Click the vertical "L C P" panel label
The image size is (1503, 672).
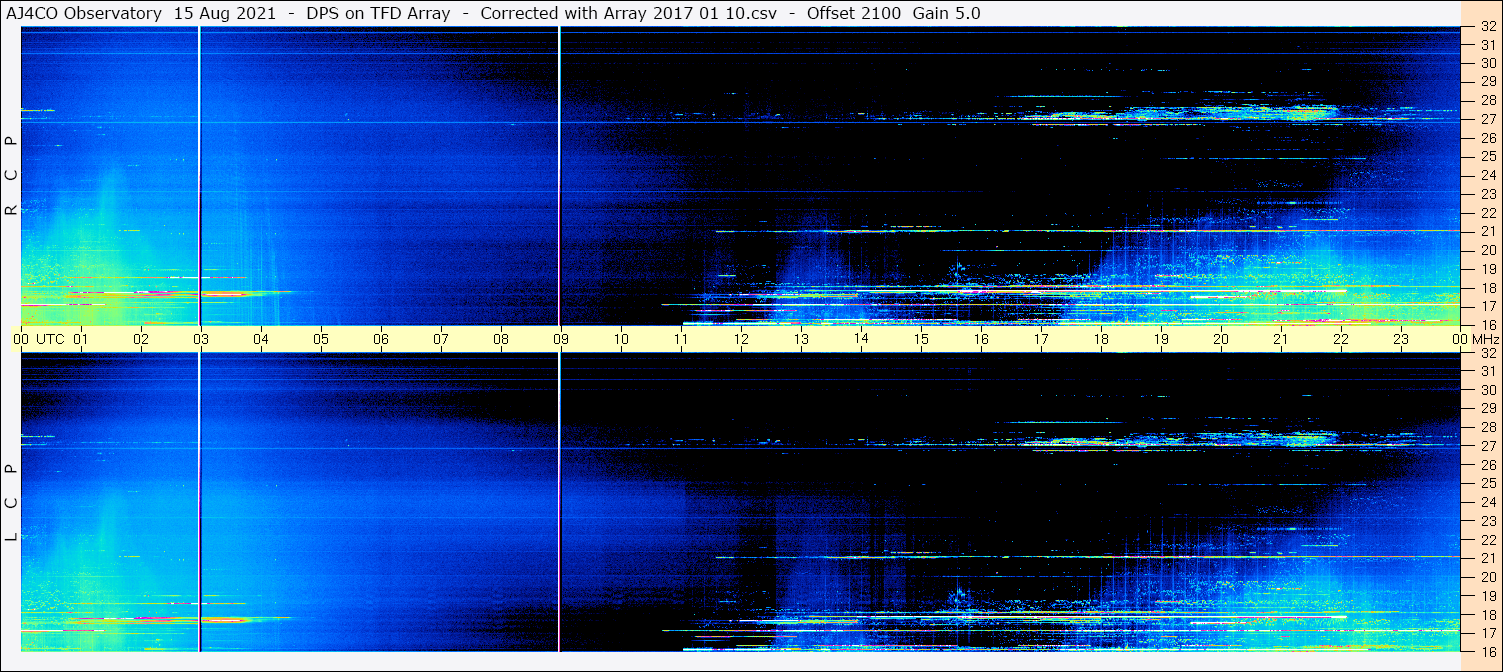coord(11,503)
